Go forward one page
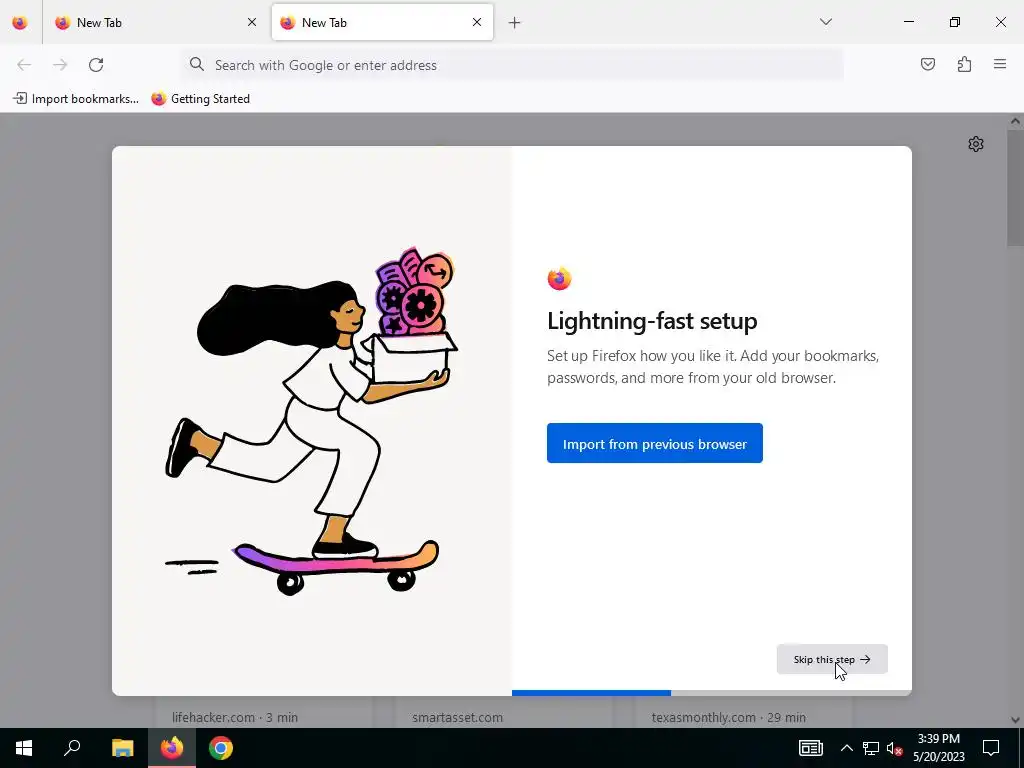This screenshot has width=1024, height=768. 60,65
